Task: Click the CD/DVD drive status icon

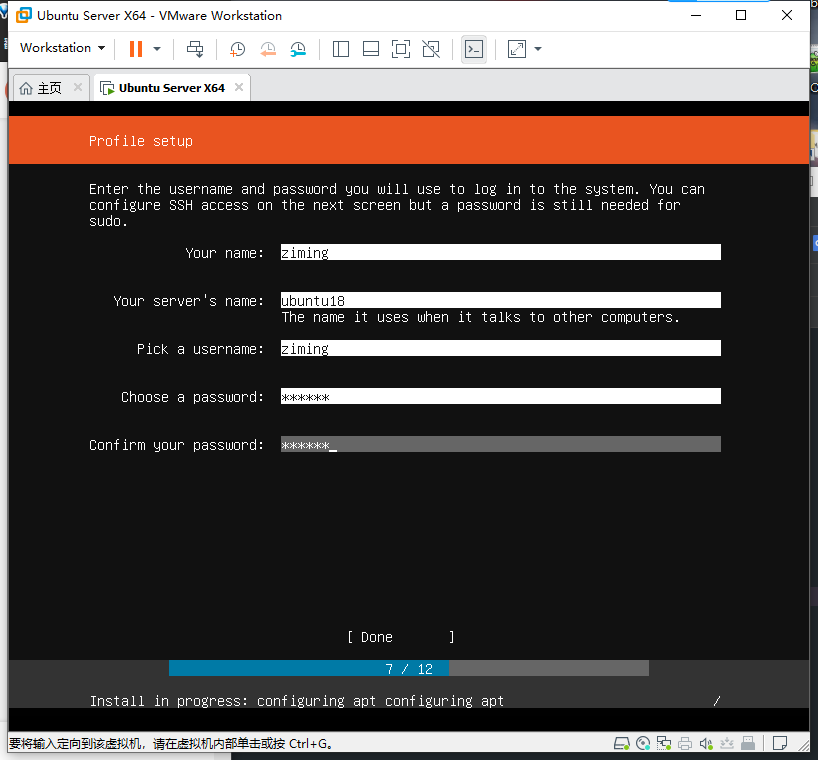Action: click(643, 743)
